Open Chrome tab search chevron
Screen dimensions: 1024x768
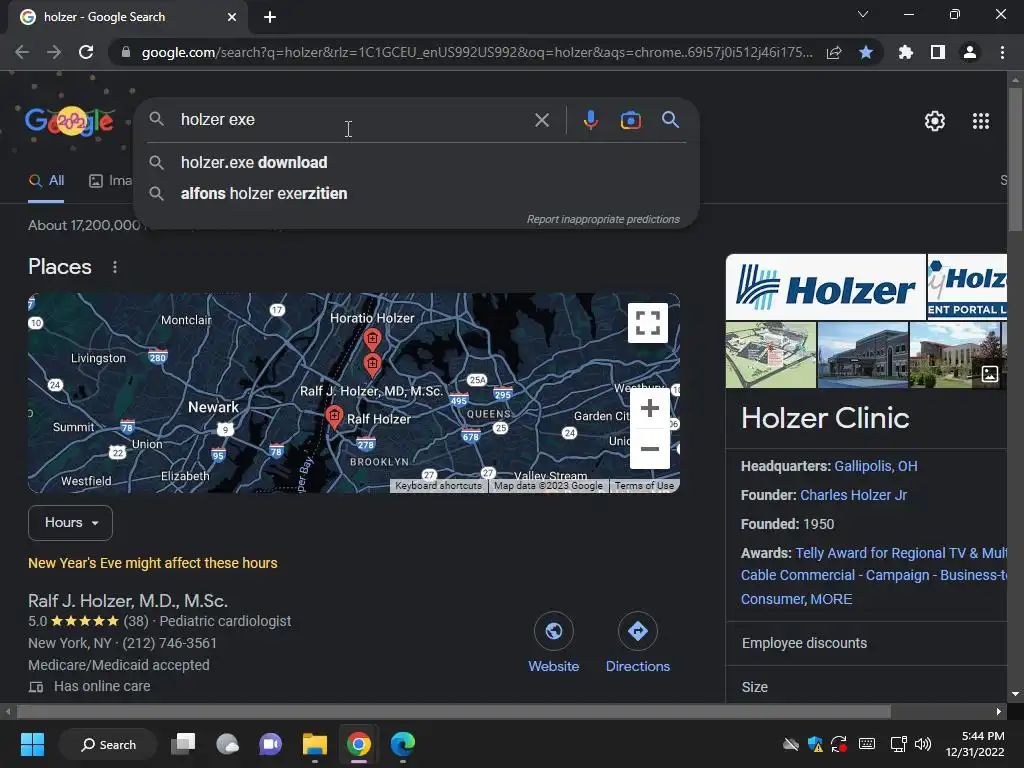[x=863, y=14]
